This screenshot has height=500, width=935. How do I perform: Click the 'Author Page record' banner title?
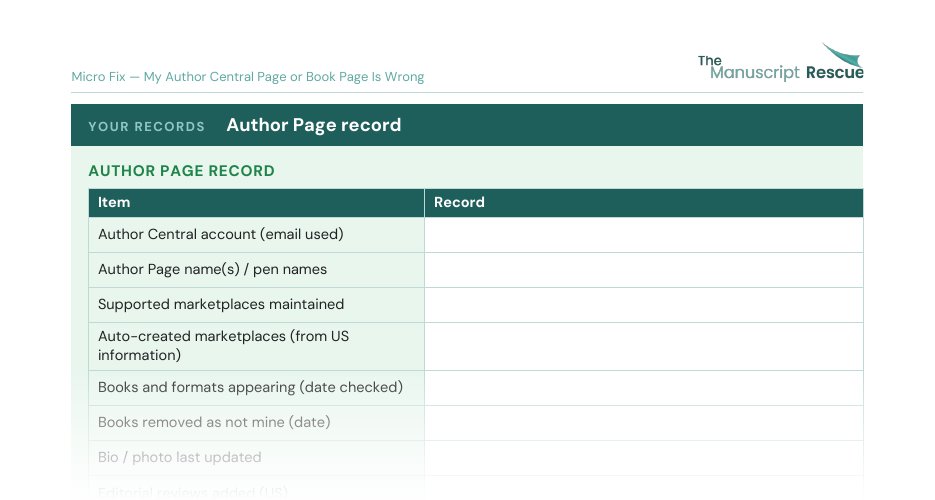(314, 125)
